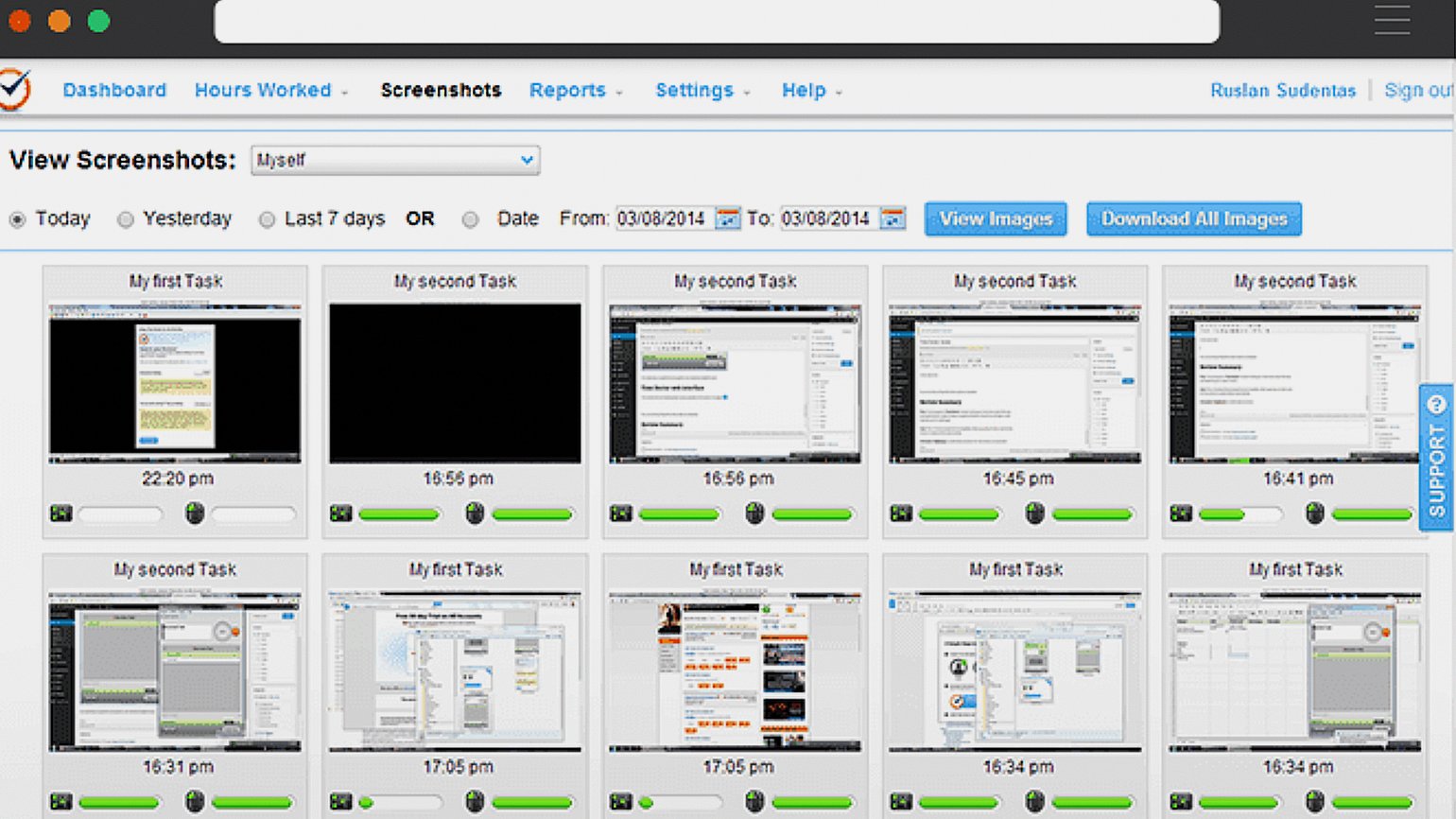
Task: Open the Myself user dropdown
Action: pos(395,161)
